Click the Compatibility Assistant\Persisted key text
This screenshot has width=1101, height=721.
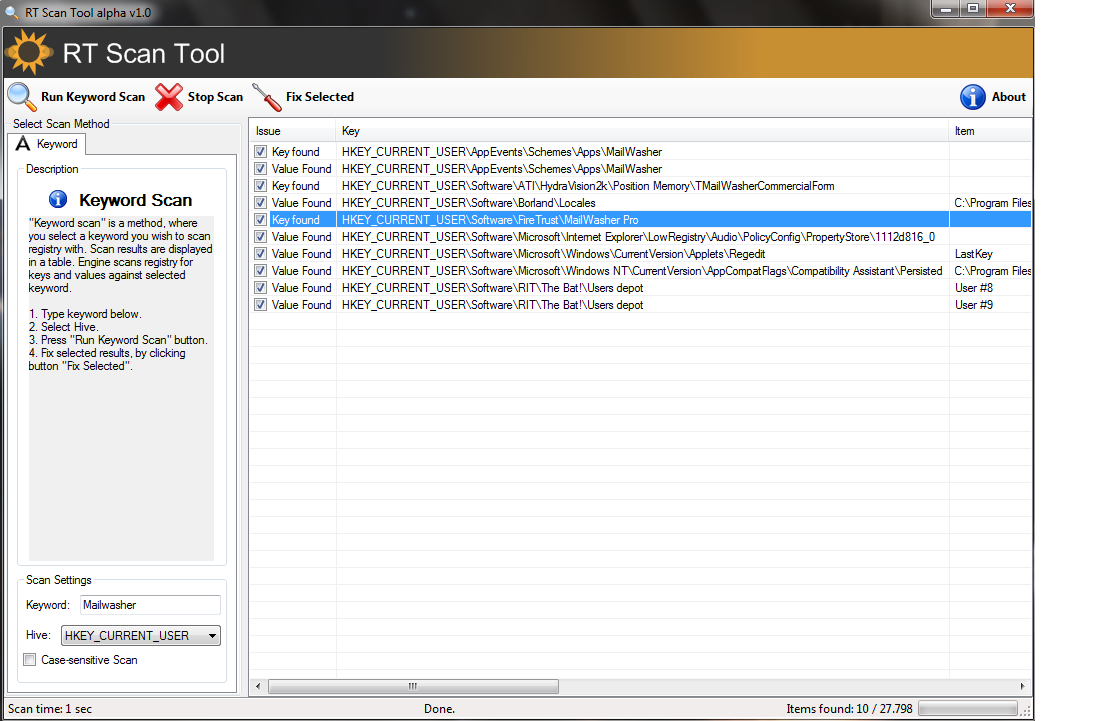click(x=642, y=270)
